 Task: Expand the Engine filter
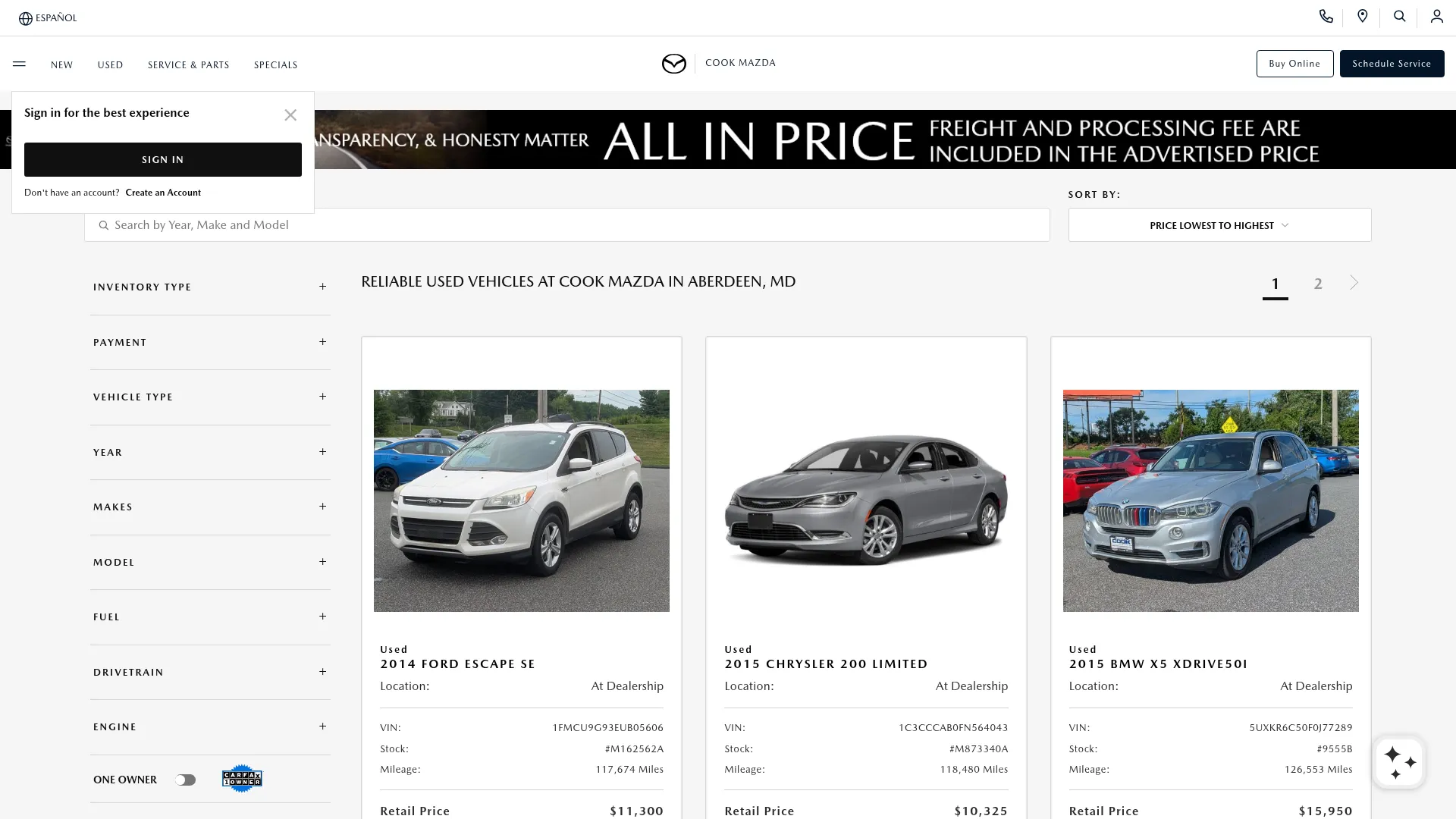210,726
